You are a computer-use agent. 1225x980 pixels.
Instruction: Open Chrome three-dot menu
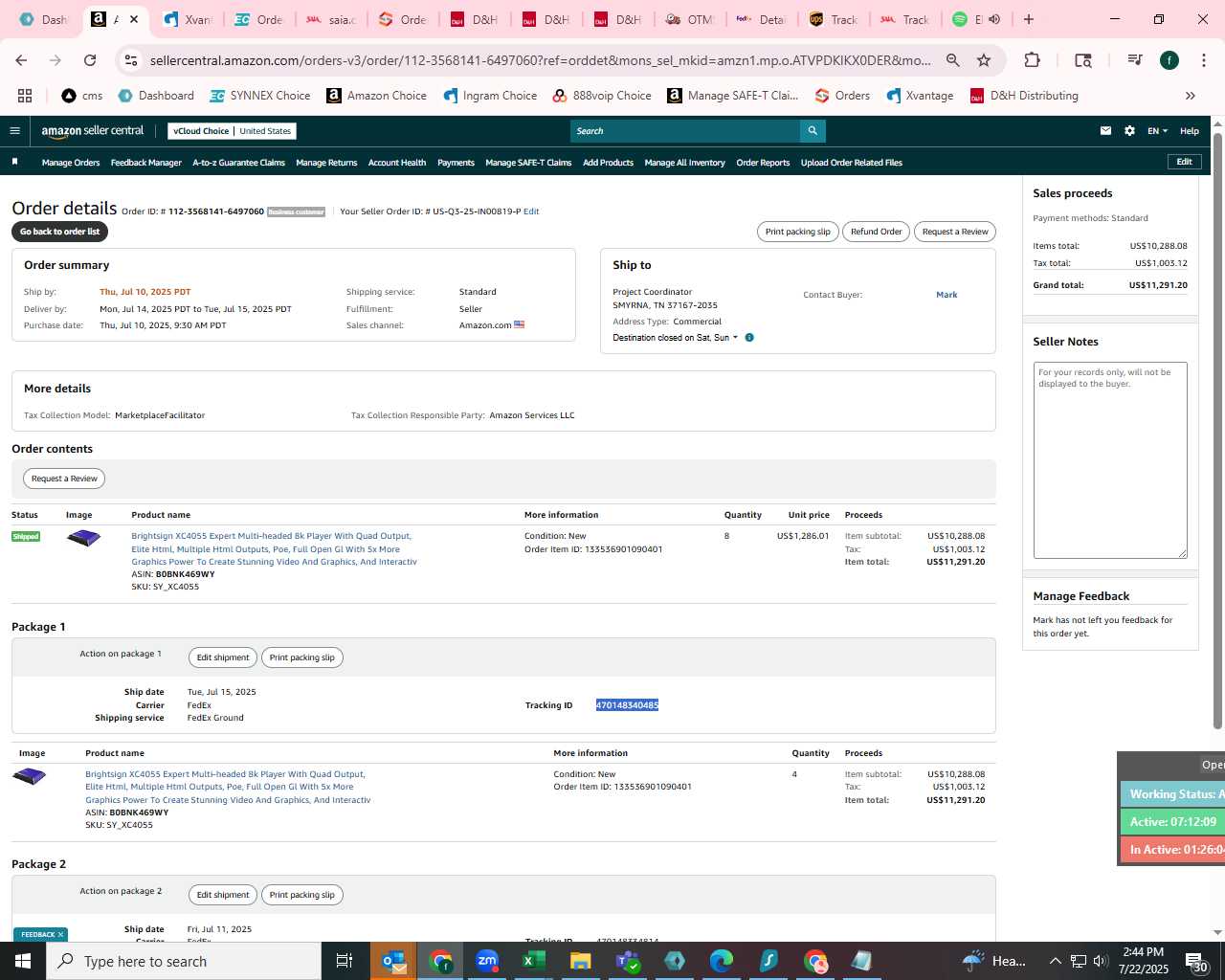[1203, 60]
